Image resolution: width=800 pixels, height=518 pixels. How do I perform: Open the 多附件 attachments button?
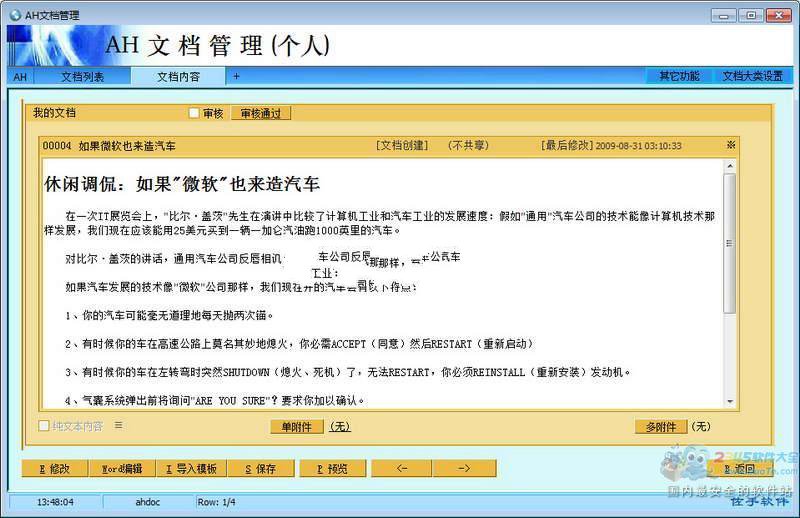661,427
